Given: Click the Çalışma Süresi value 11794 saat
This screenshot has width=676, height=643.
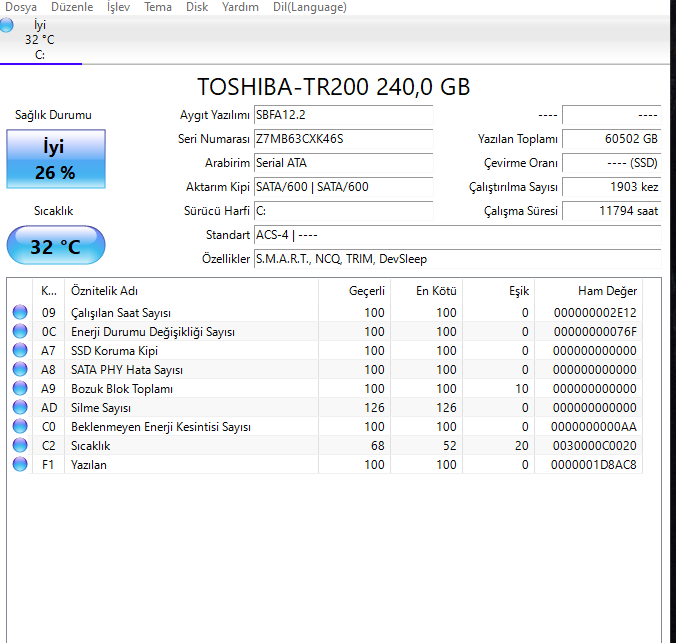Looking at the screenshot, I should click(612, 211).
